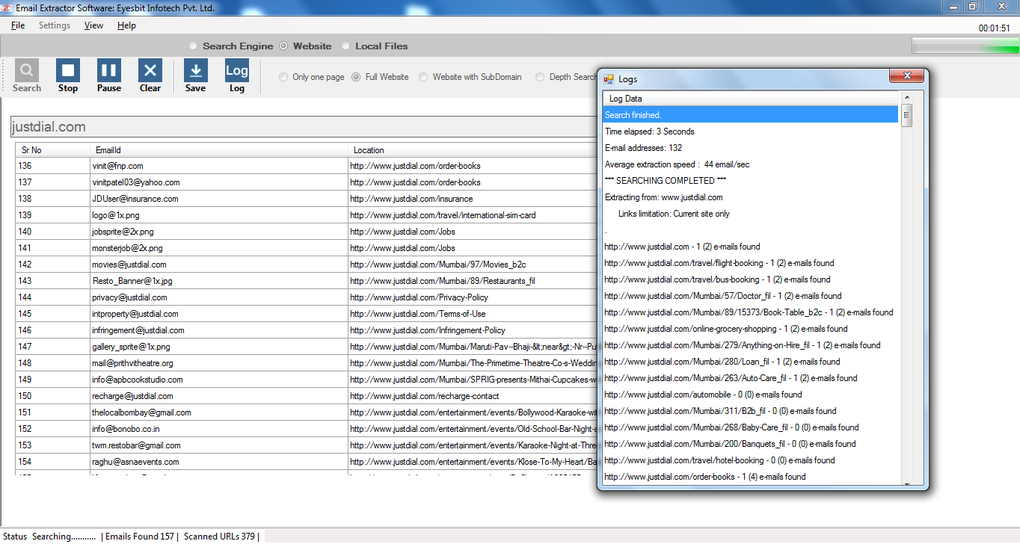Choose Website with SubDomain mode
This screenshot has height=544, width=1020.
click(x=470, y=77)
